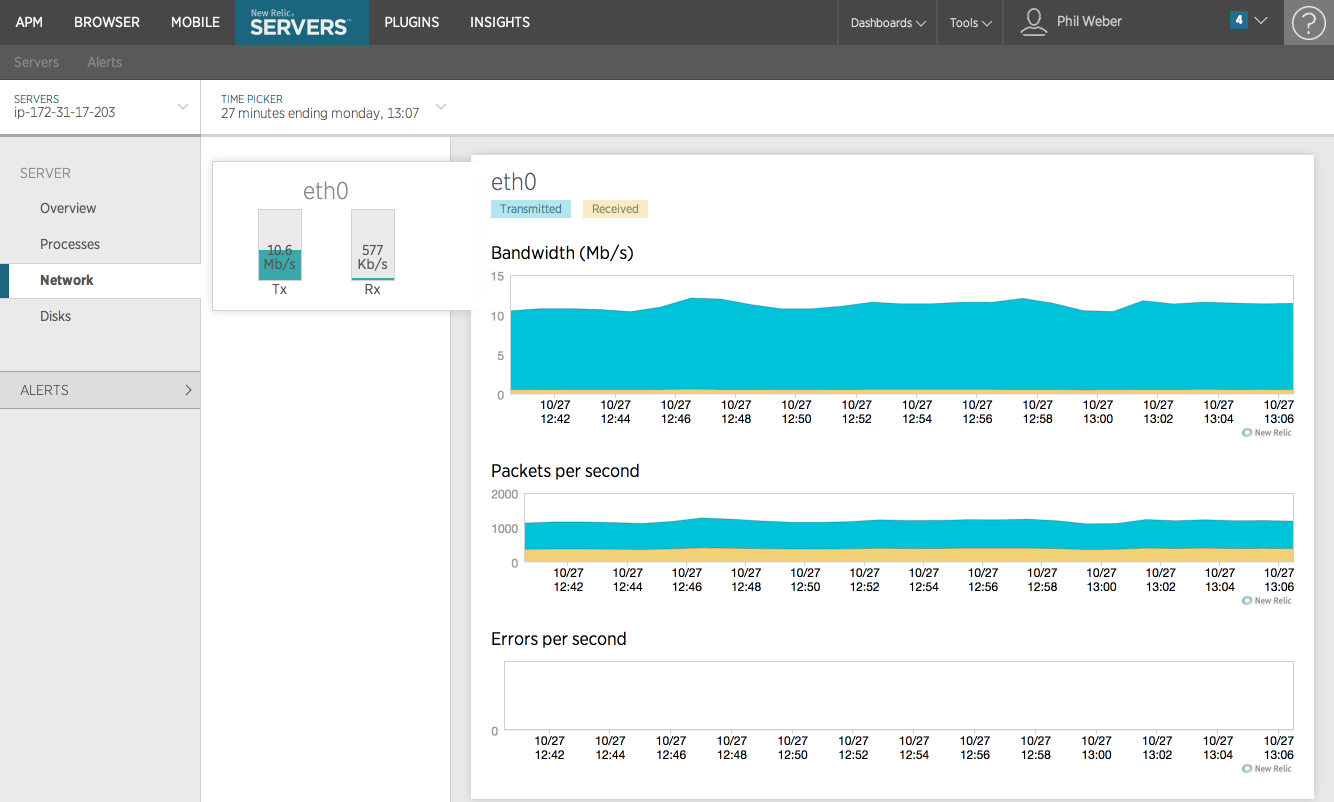Click the eth0 interface card title
The height and width of the screenshot is (802, 1334).
pos(326,191)
